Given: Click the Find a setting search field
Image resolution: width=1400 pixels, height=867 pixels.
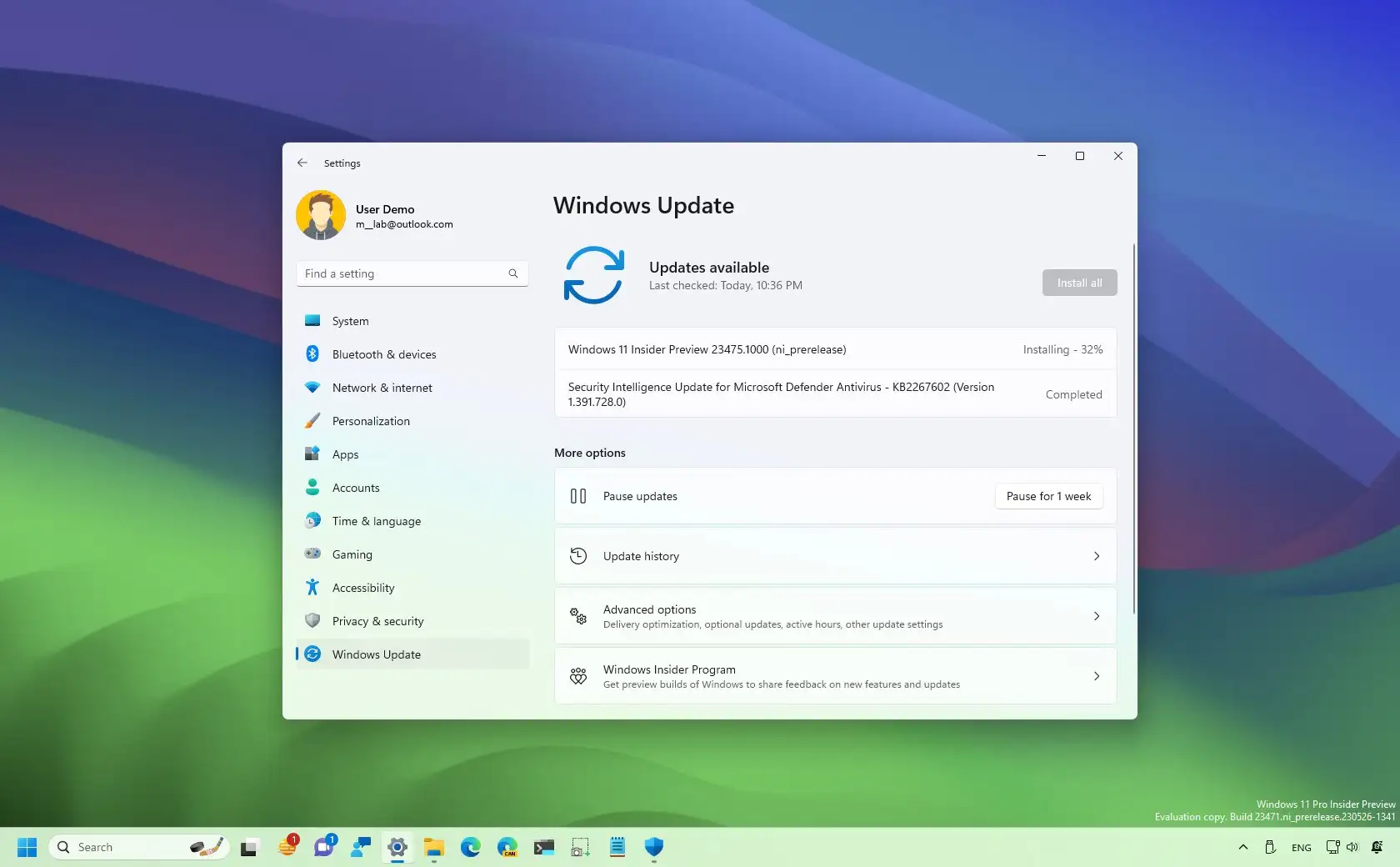Looking at the screenshot, I should pyautogui.click(x=411, y=273).
